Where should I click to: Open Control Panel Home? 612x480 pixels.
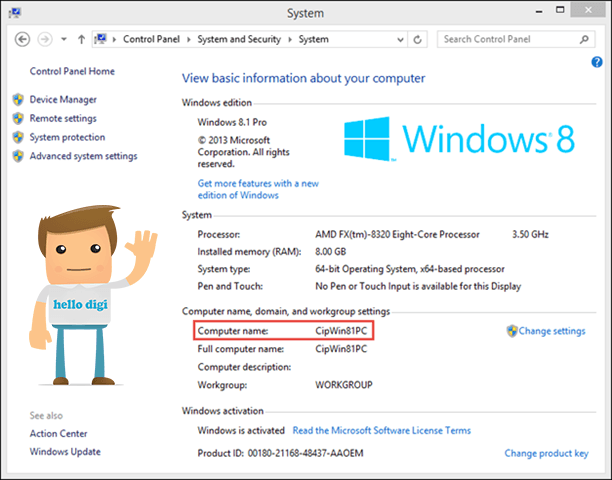72,71
